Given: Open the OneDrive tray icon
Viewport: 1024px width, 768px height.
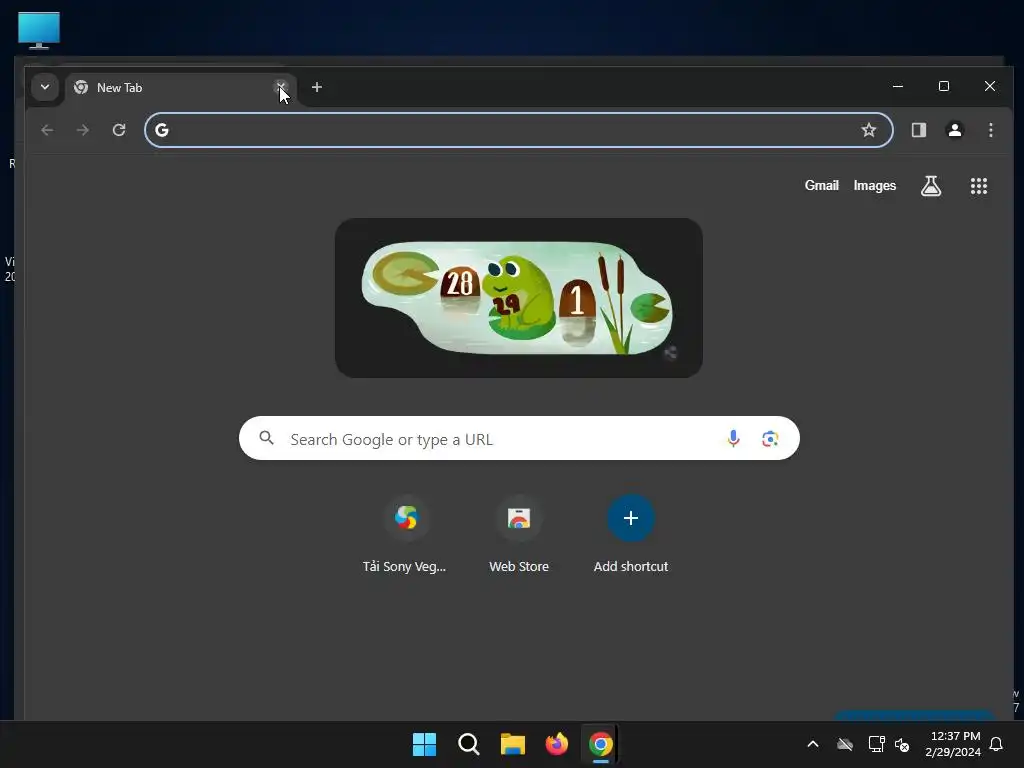Looking at the screenshot, I should [844, 744].
